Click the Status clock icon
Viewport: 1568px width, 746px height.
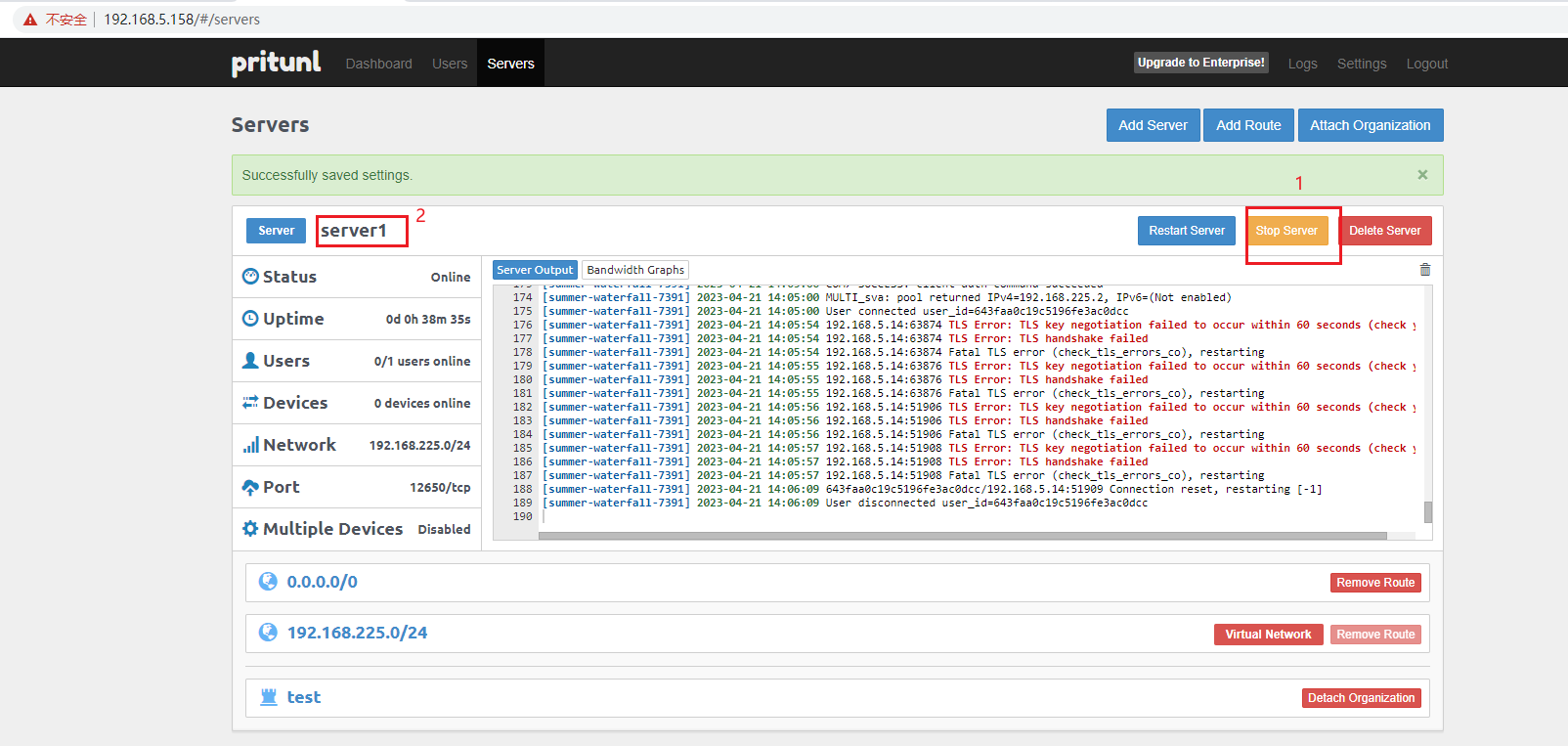tap(250, 277)
